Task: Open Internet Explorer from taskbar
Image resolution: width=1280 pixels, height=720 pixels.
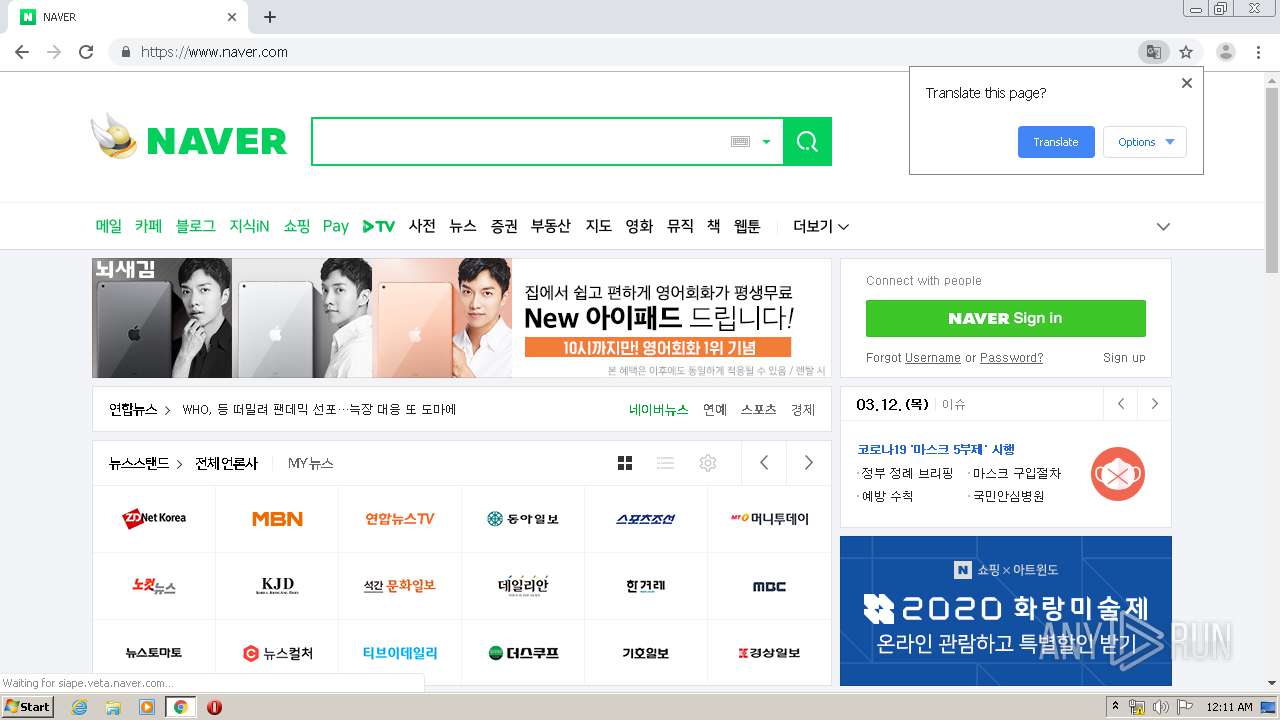Action: tap(79, 707)
